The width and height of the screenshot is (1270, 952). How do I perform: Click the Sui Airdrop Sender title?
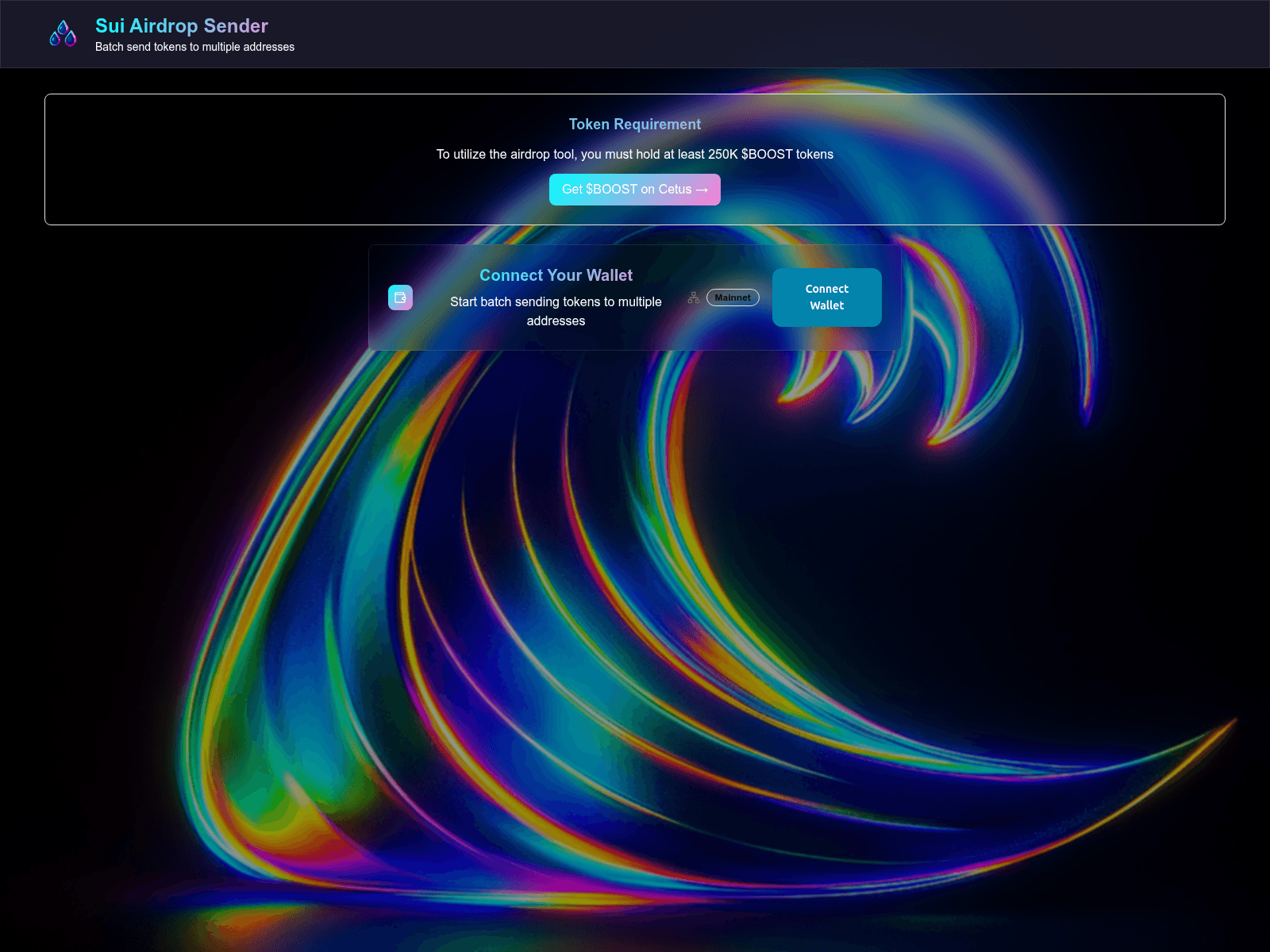pos(182,25)
